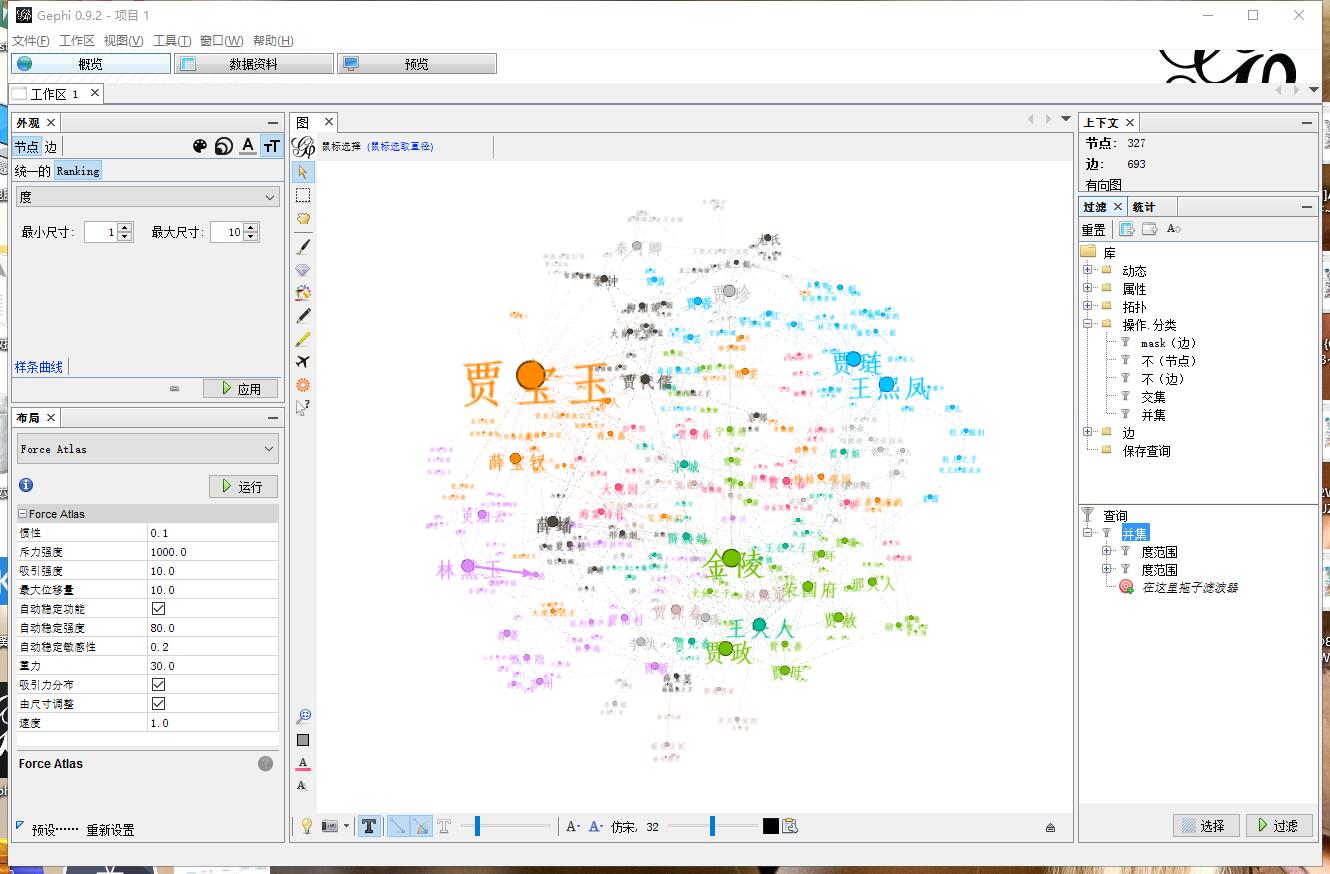The width and height of the screenshot is (1330, 874).
Task: Select the mouse pointer selection tool
Action: click(303, 172)
